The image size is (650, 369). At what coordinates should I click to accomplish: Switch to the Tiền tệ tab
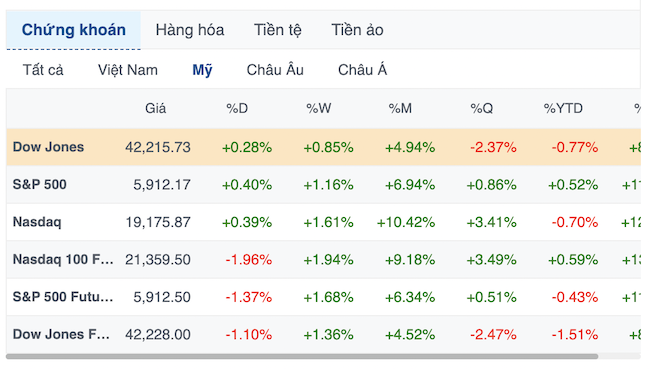[x=278, y=30]
